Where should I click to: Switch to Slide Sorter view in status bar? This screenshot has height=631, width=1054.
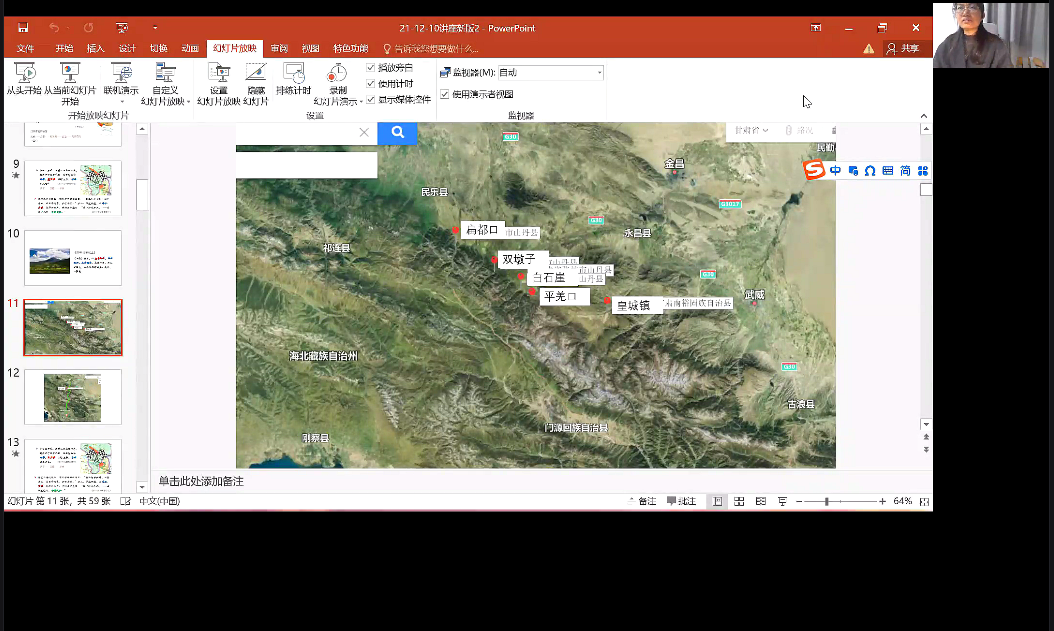pyautogui.click(x=739, y=501)
